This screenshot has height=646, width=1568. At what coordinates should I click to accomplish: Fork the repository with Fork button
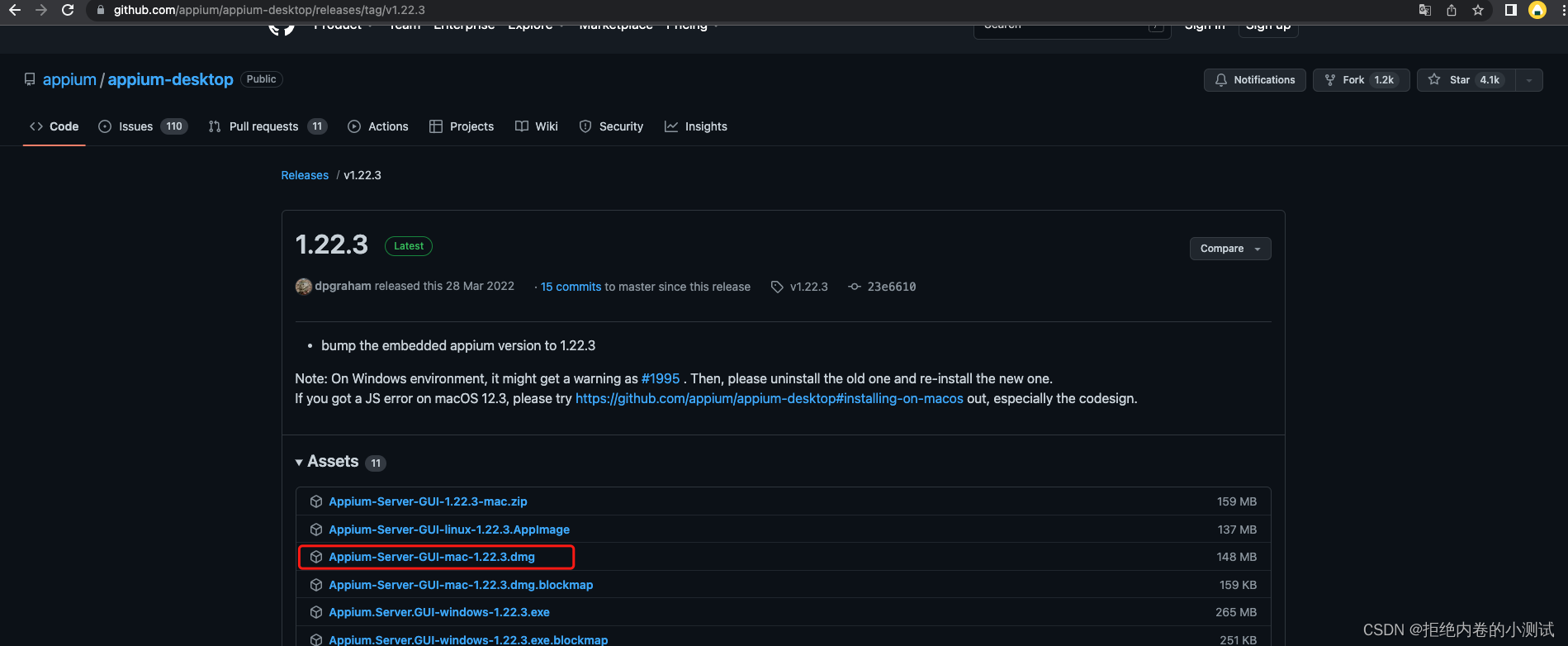click(1361, 80)
